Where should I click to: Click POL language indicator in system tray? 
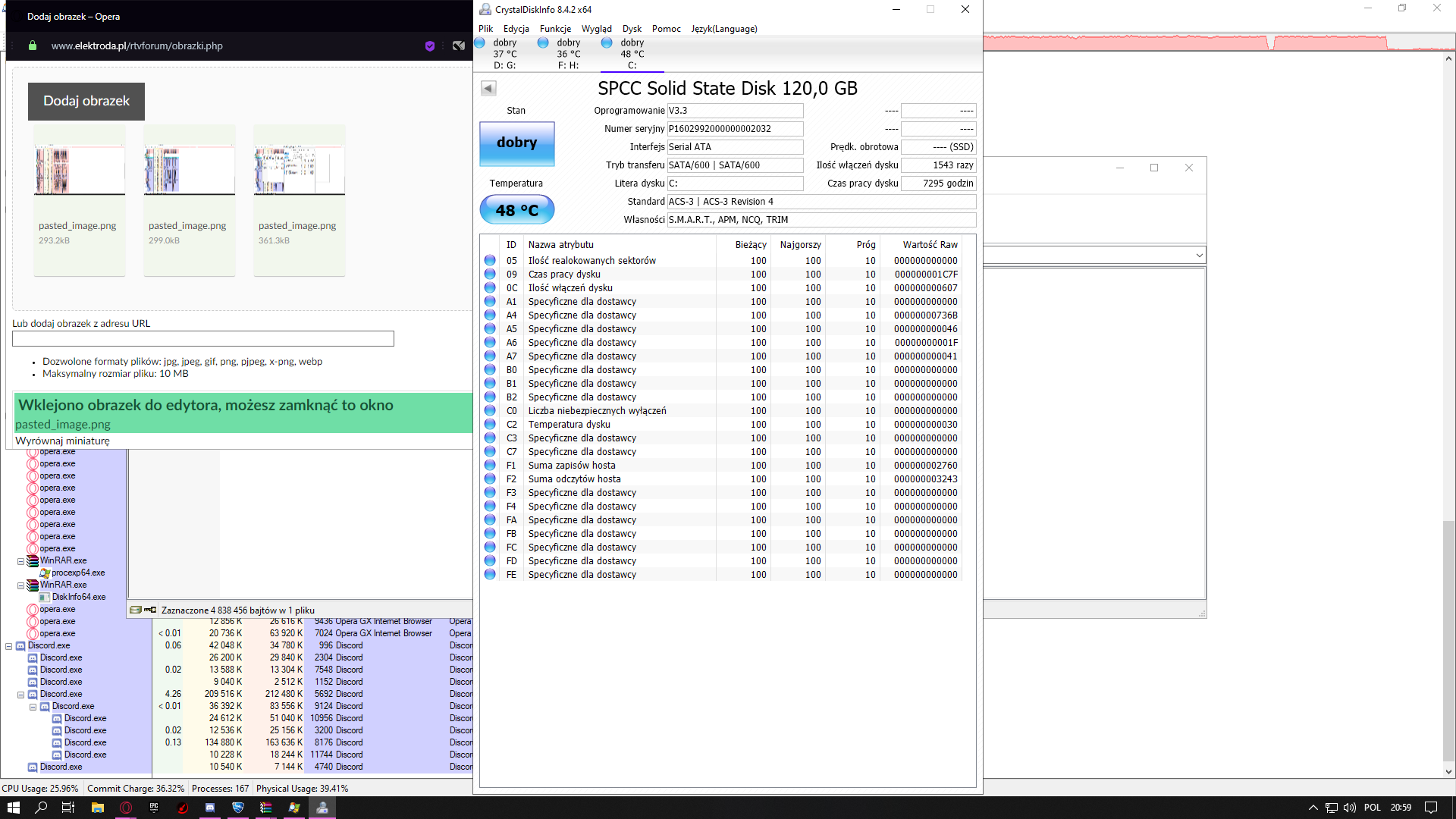1373,808
